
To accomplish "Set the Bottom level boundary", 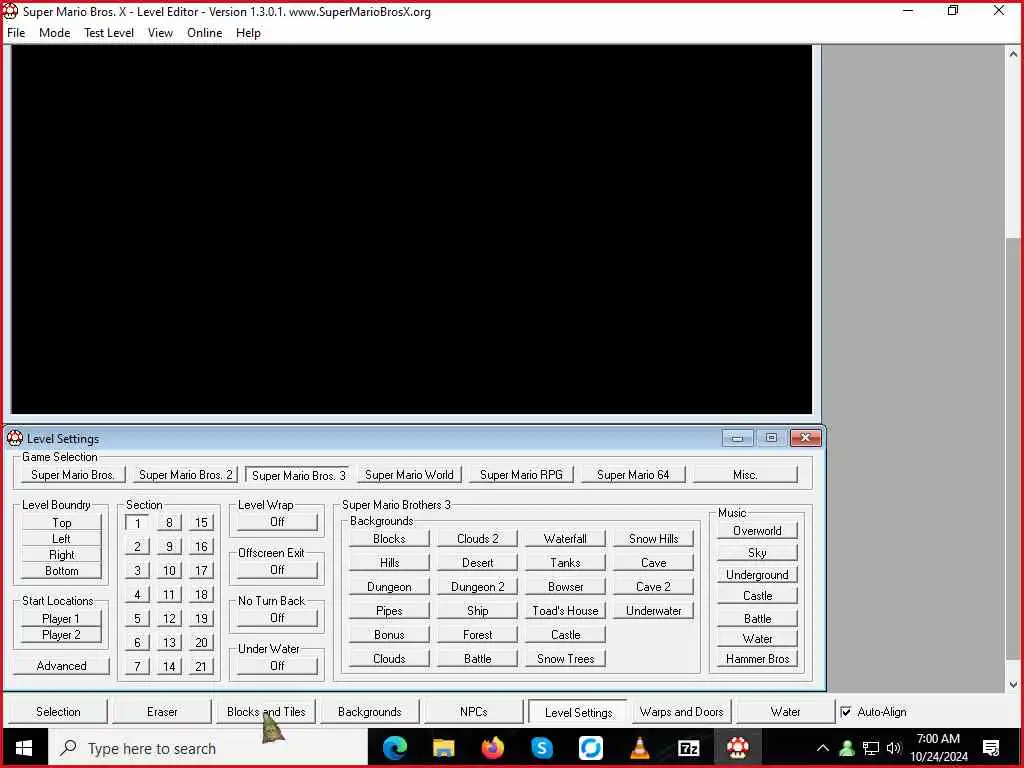I will [x=61, y=571].
